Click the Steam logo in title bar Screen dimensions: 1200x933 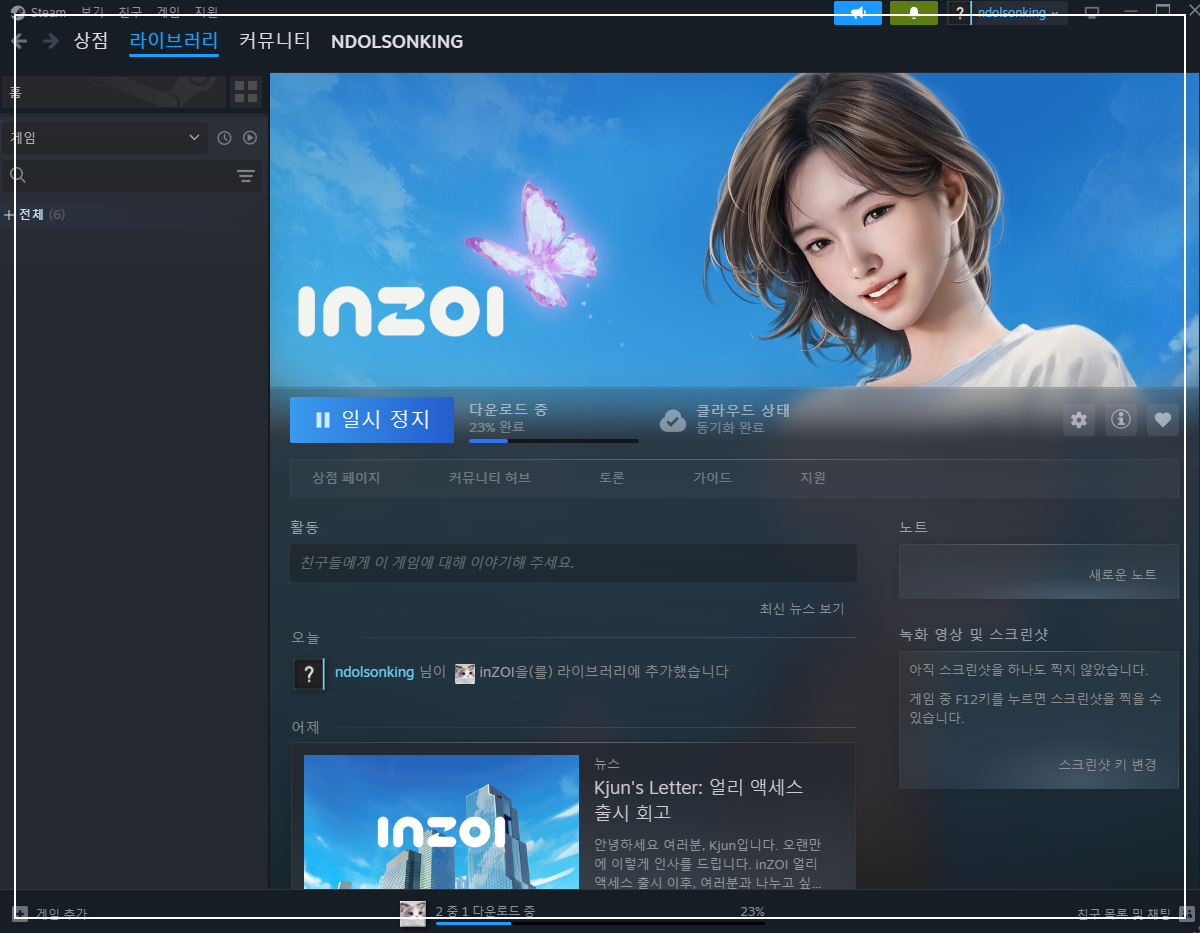17,13
